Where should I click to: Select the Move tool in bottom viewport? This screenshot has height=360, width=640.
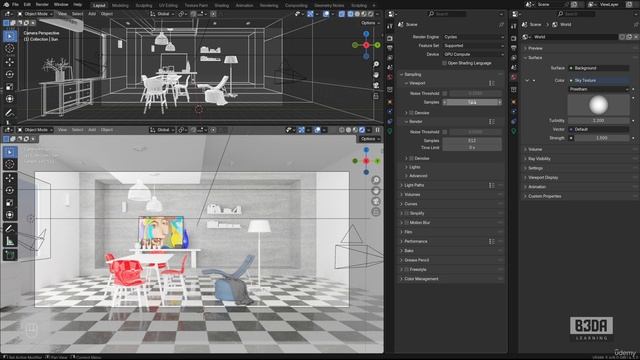pos(10,178)
